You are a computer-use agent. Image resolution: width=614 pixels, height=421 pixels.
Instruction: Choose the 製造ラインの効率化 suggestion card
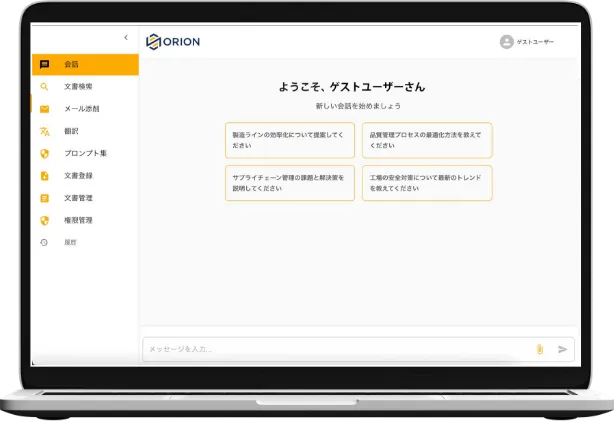290,139
